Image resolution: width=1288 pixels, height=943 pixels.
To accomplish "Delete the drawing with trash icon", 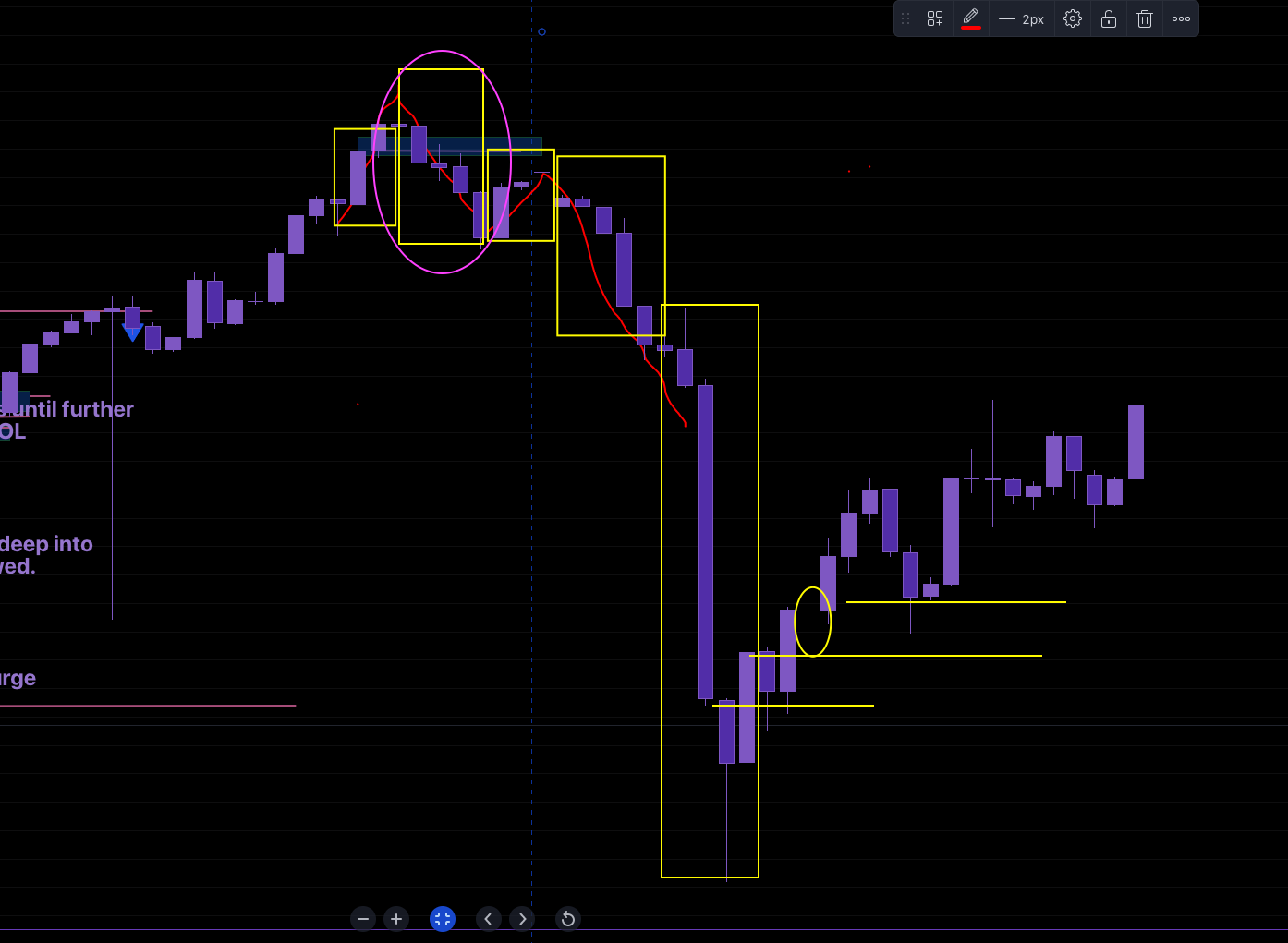I will coord(1144,18).
